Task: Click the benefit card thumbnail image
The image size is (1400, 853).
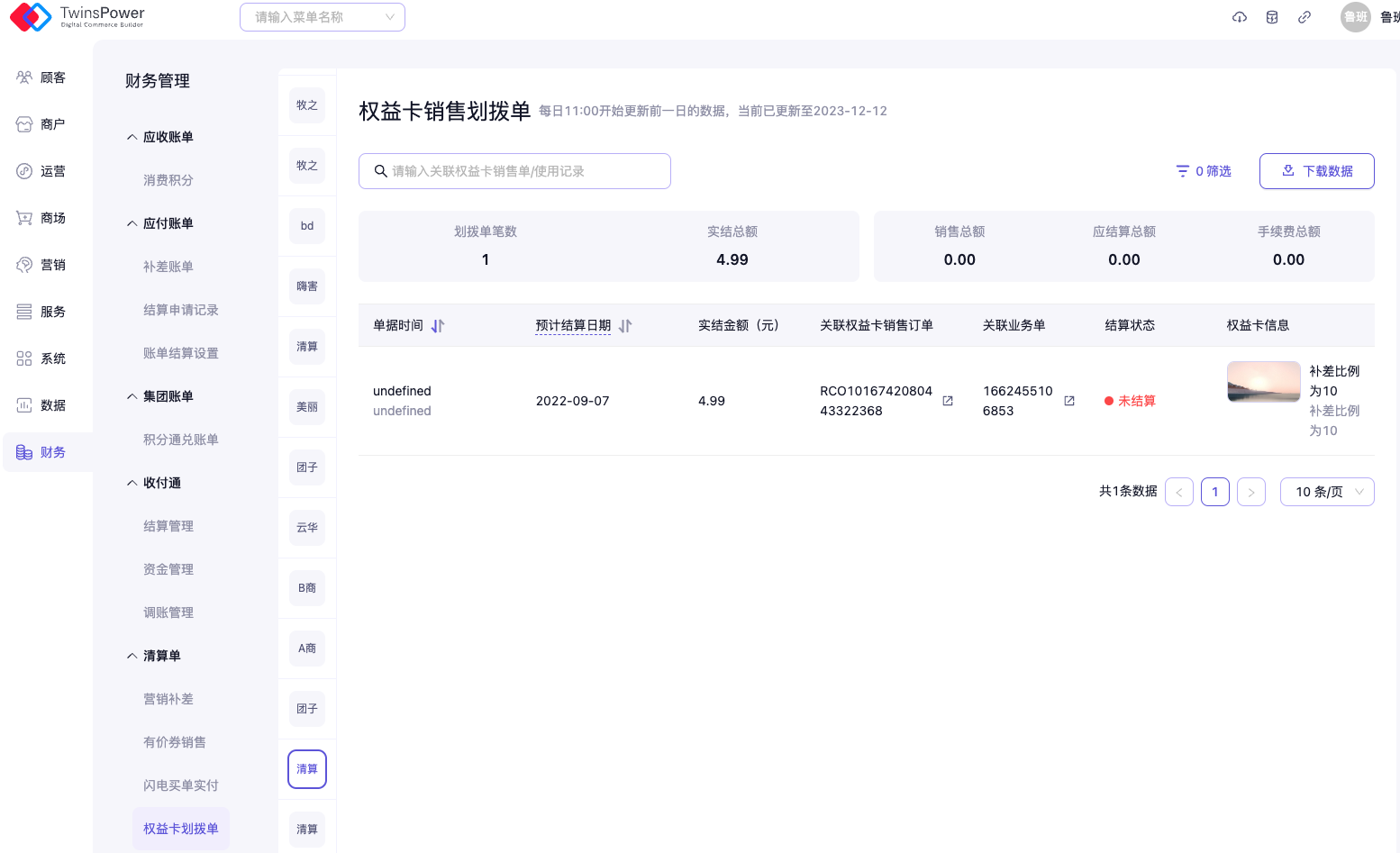Action: (x=1263, y=382)
